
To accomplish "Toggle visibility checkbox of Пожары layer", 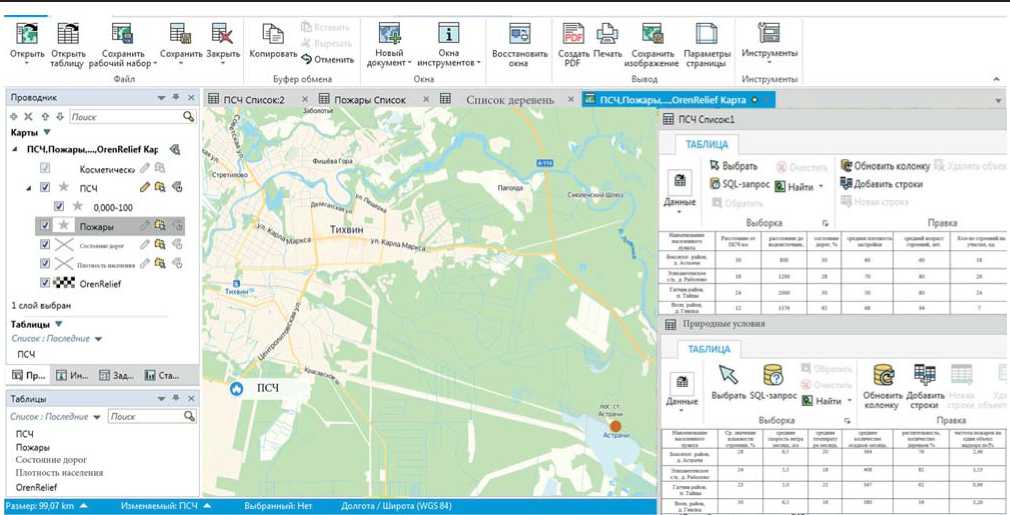I will coord(45,226).
